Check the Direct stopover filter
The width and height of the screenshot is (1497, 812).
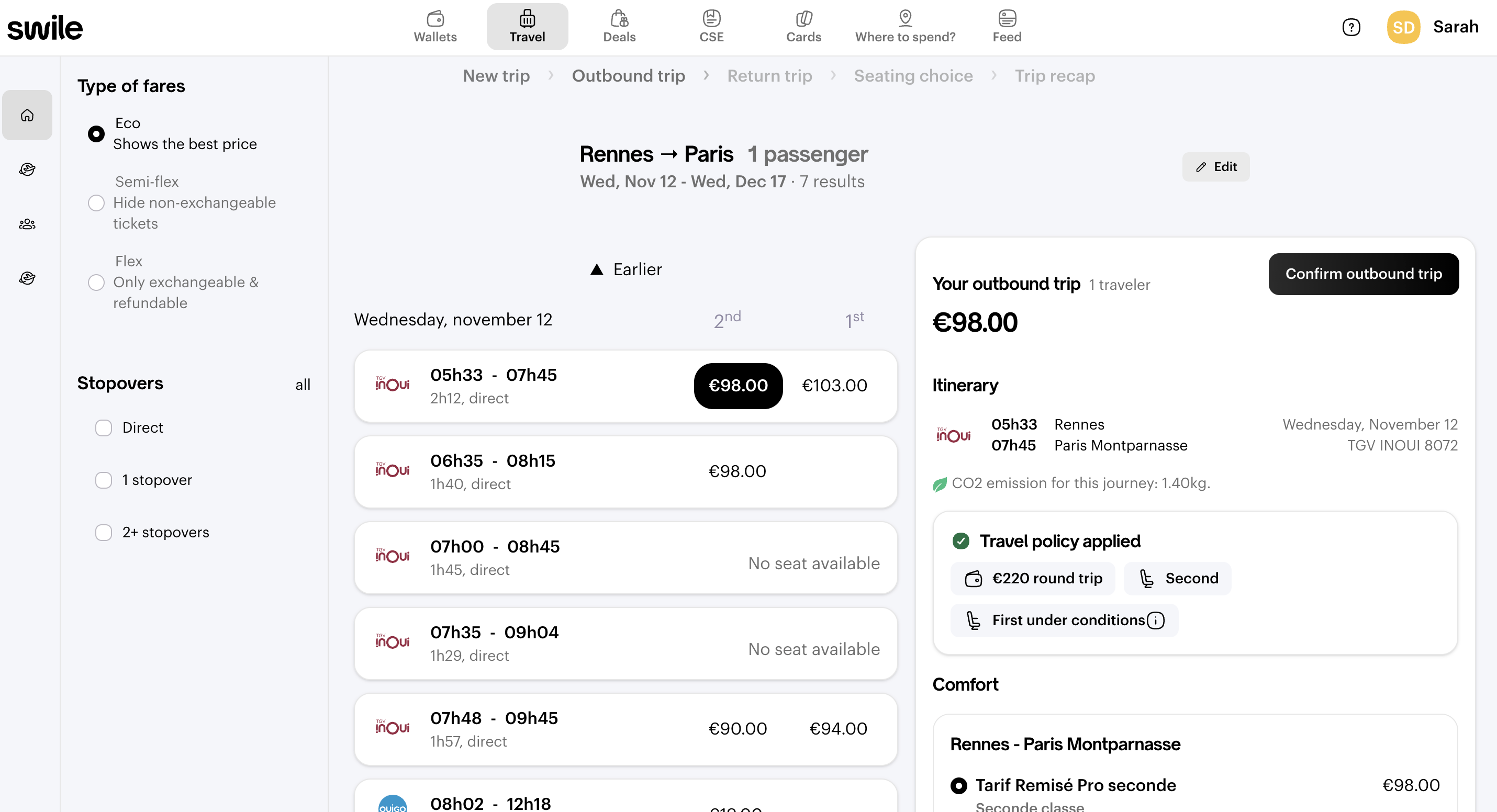(104, 428)
